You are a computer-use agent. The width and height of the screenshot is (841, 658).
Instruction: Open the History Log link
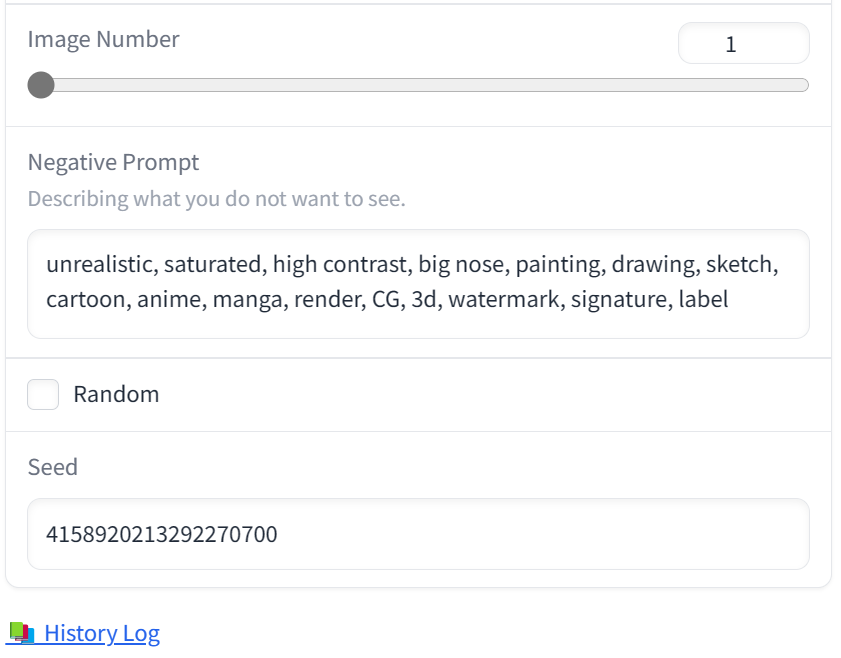tap(102, 633)
